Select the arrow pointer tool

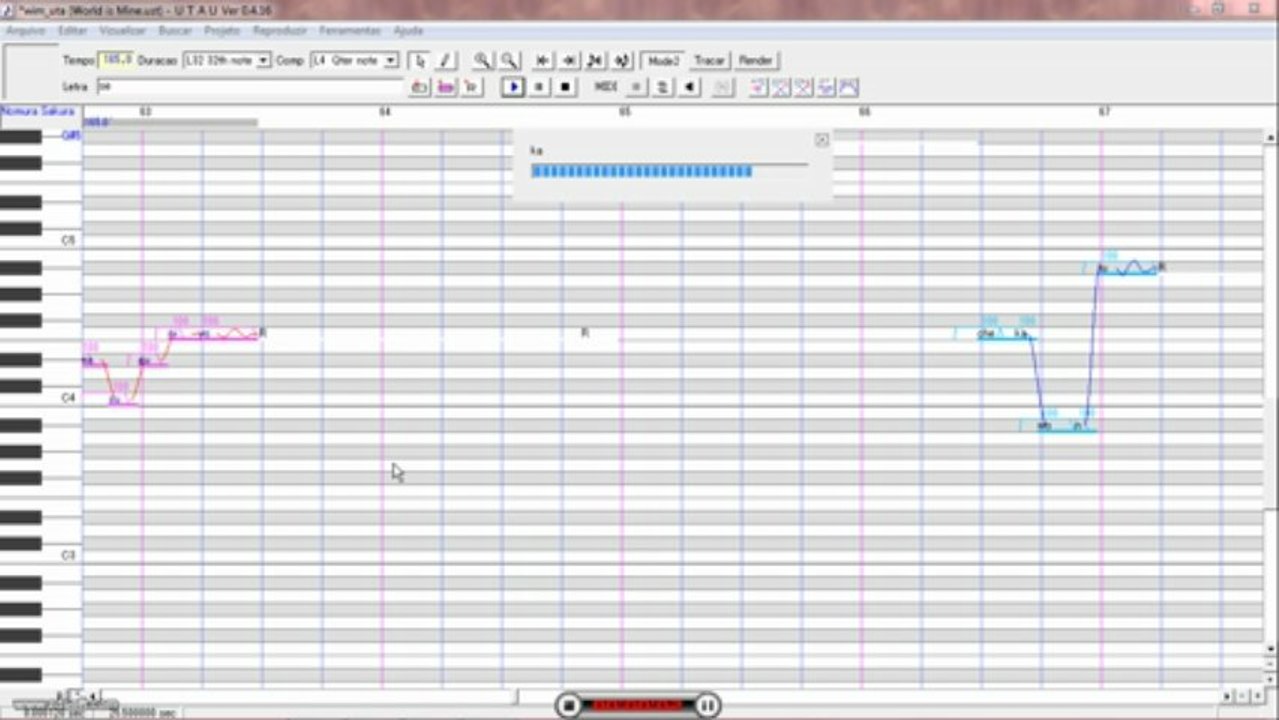420,61
